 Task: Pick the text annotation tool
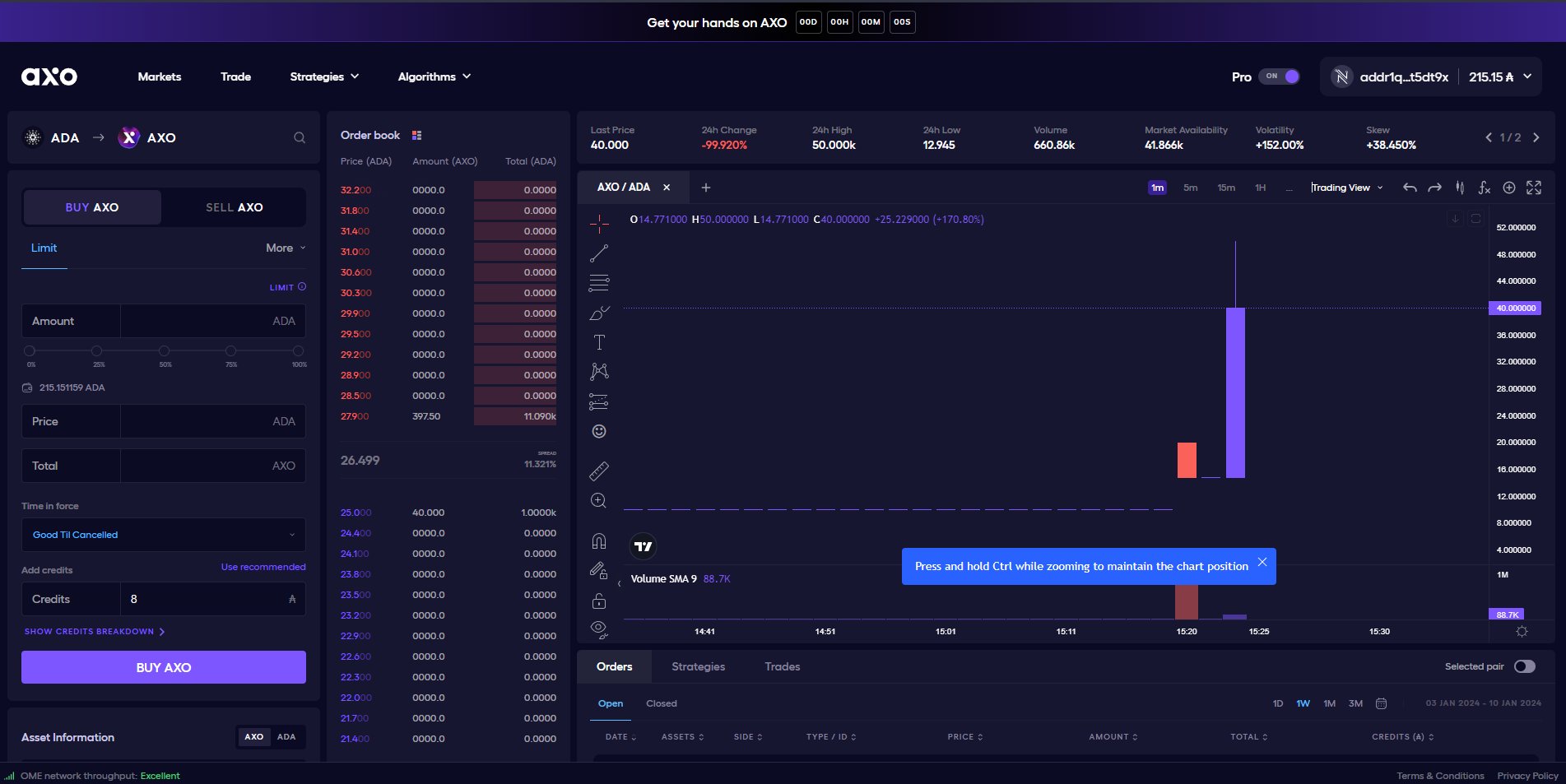599,342
